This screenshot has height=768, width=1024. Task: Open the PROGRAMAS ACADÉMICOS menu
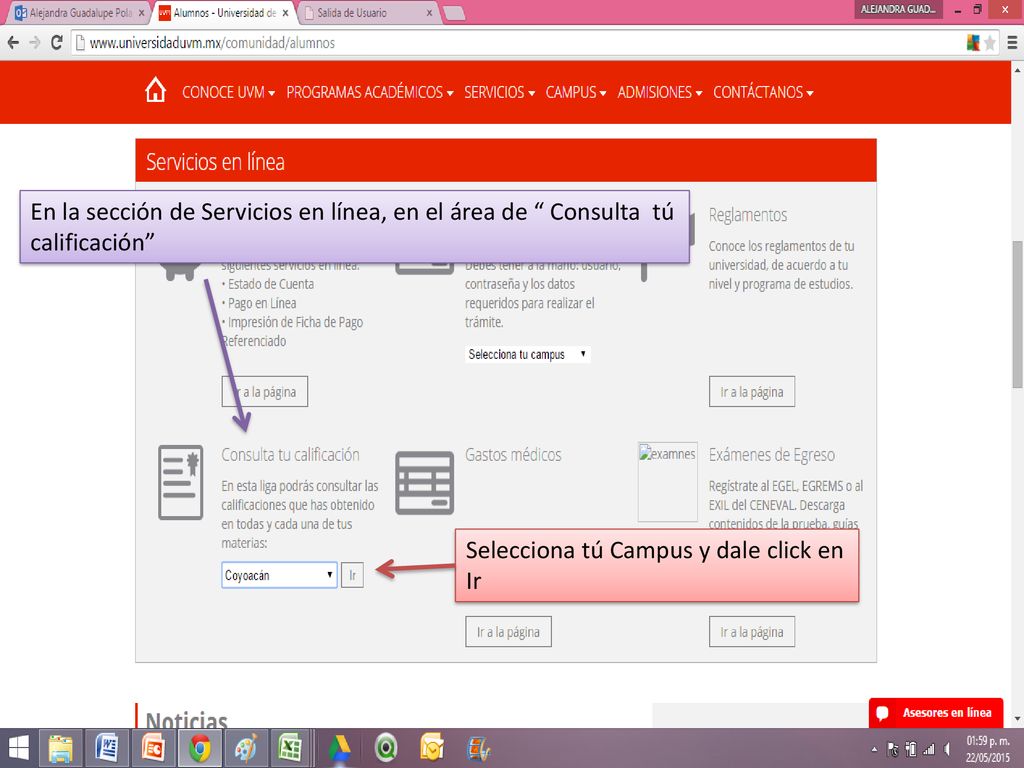coord(370,92)
